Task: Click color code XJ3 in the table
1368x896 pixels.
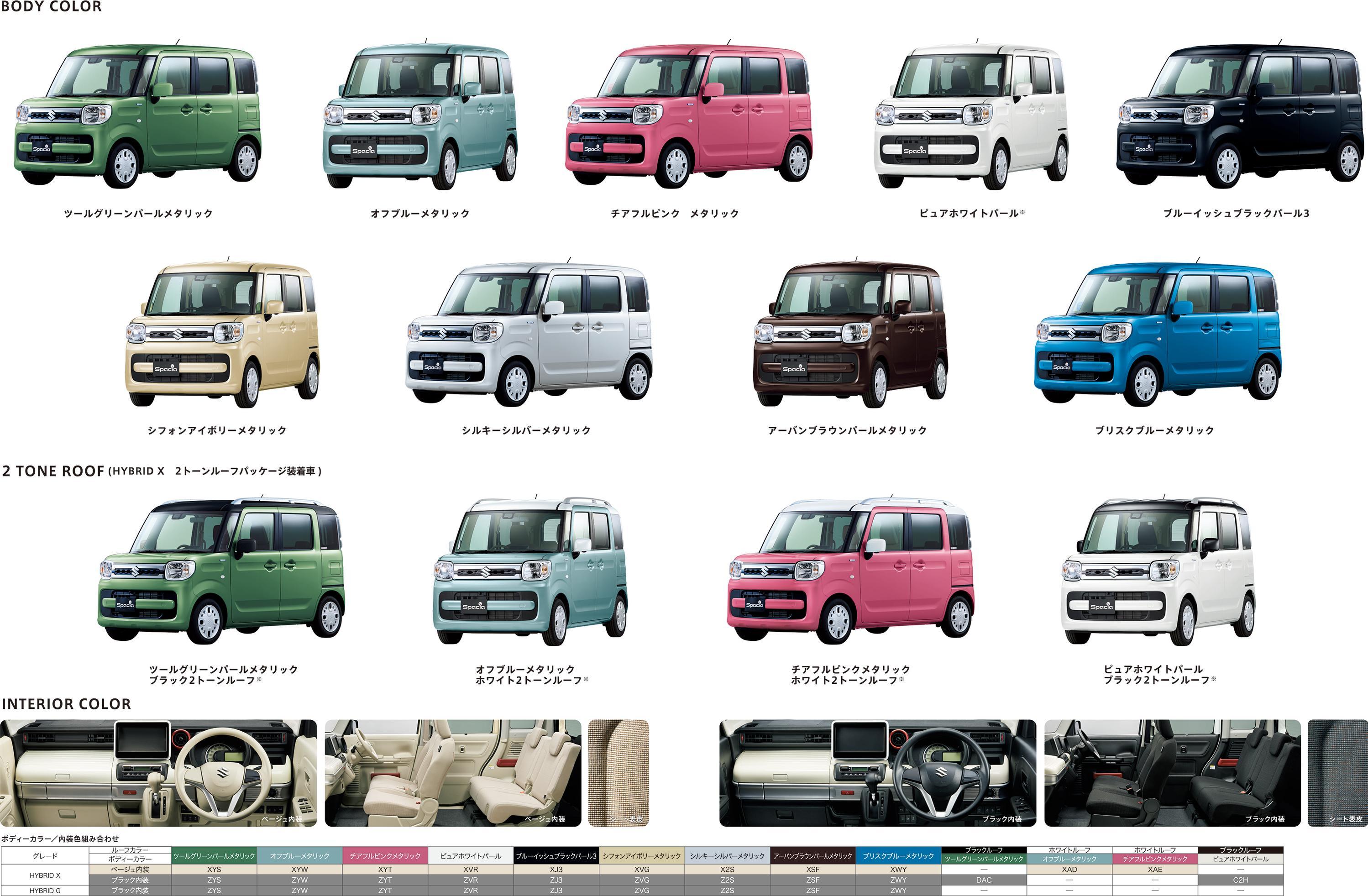Action: 556,870
